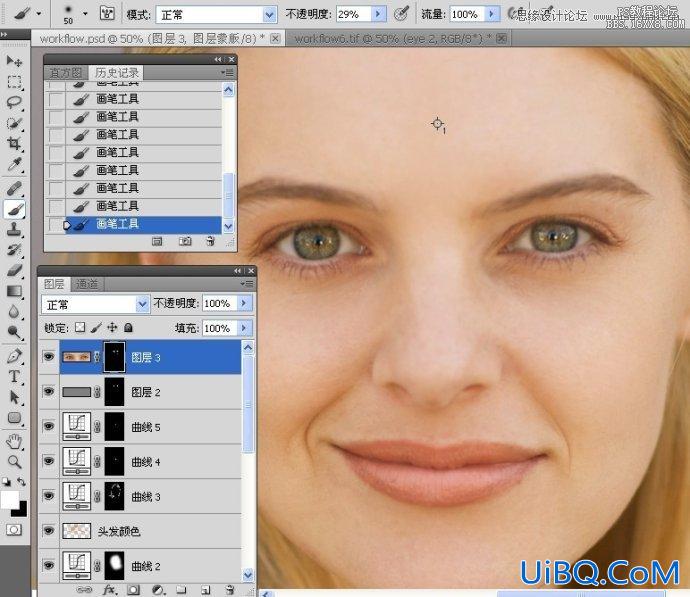Screen dimensions: 690x597
Task: Open flow 100% slider arrow
Action: (x=492, y=14)
